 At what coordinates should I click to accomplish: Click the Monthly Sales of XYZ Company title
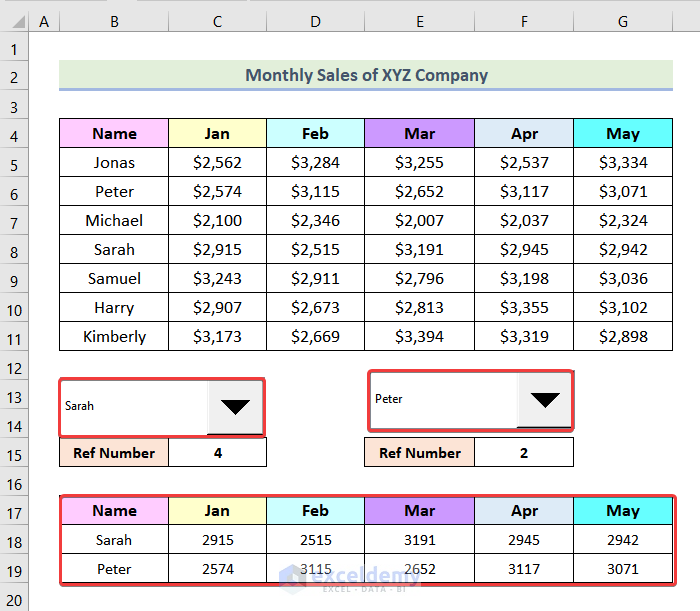pos(366,75)
